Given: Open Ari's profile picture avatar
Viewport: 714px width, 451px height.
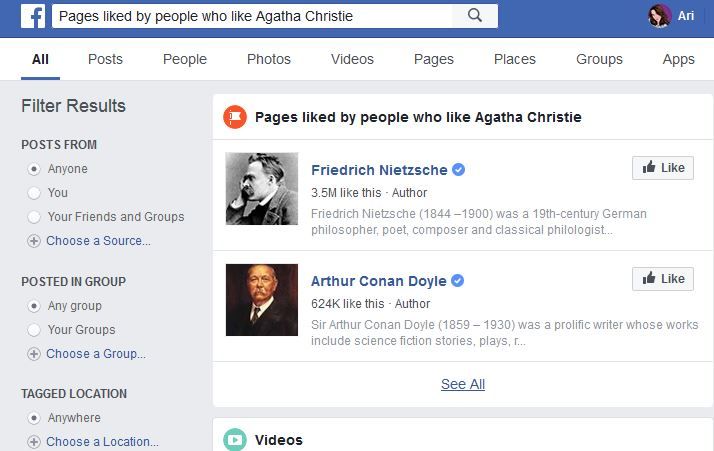Looking at the screenshot, I should [659, 16].
